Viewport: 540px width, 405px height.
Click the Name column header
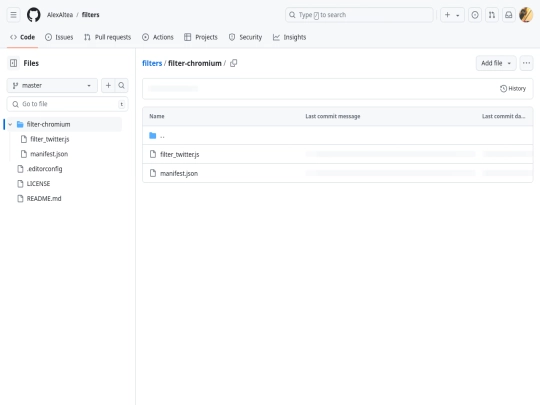[157, 116]
